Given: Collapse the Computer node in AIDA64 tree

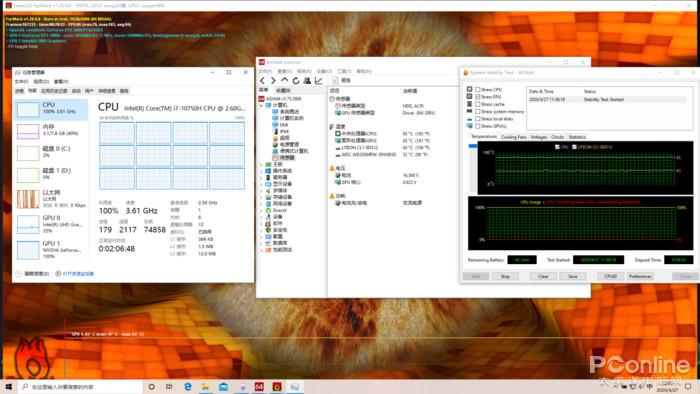Looking at the screenshot, I should (262, 105).
